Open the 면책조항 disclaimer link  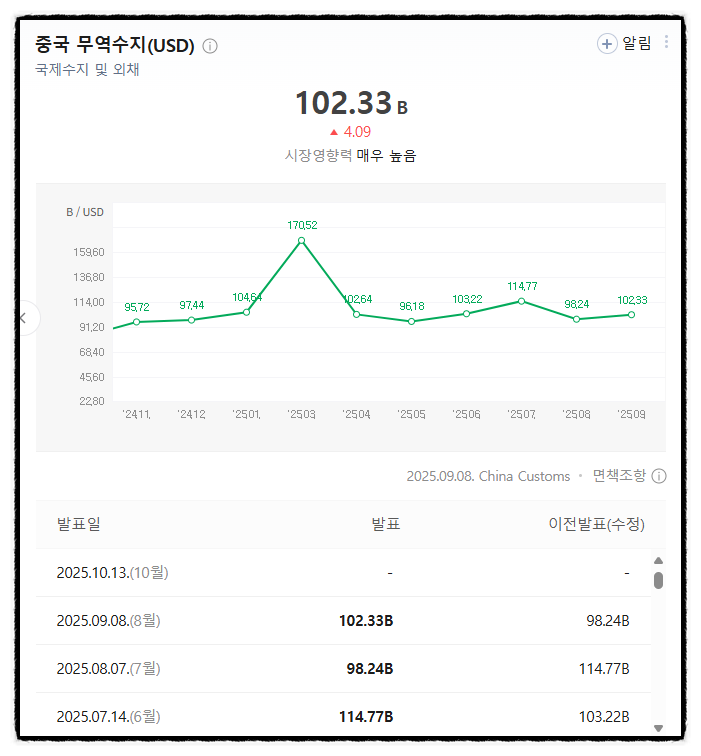tap(619, 476)
